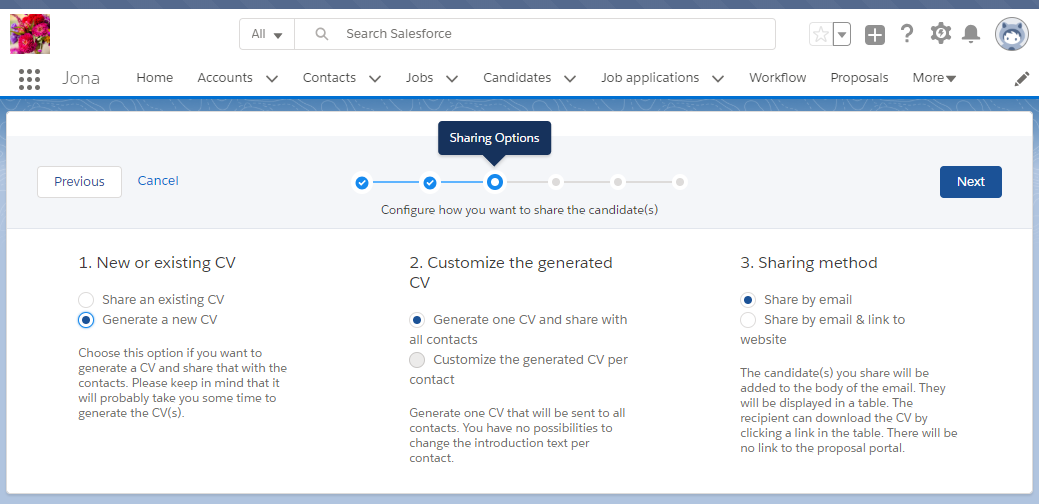Image resolution: width=1039 pixels, height=504 pixels.
Task: Click the Cancel link
Action: [158, 181]
